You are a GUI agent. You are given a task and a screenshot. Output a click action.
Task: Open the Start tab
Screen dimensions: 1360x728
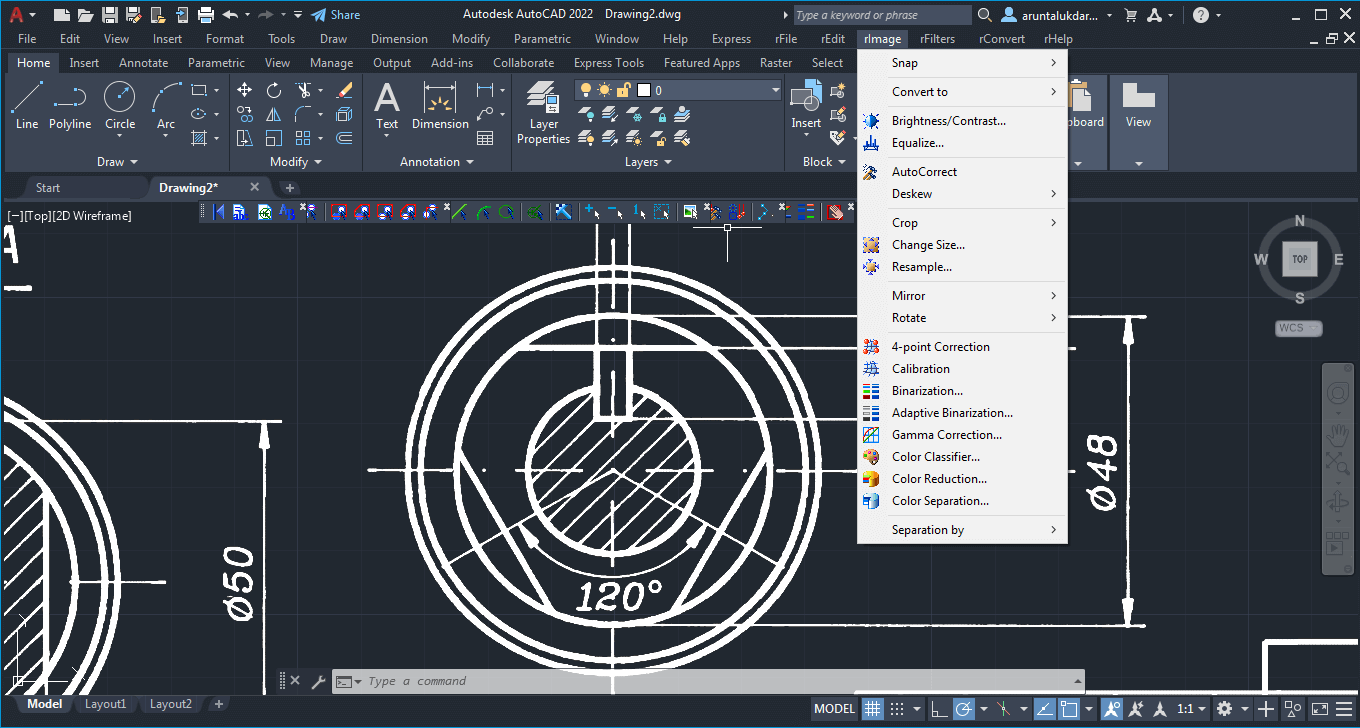47,188
